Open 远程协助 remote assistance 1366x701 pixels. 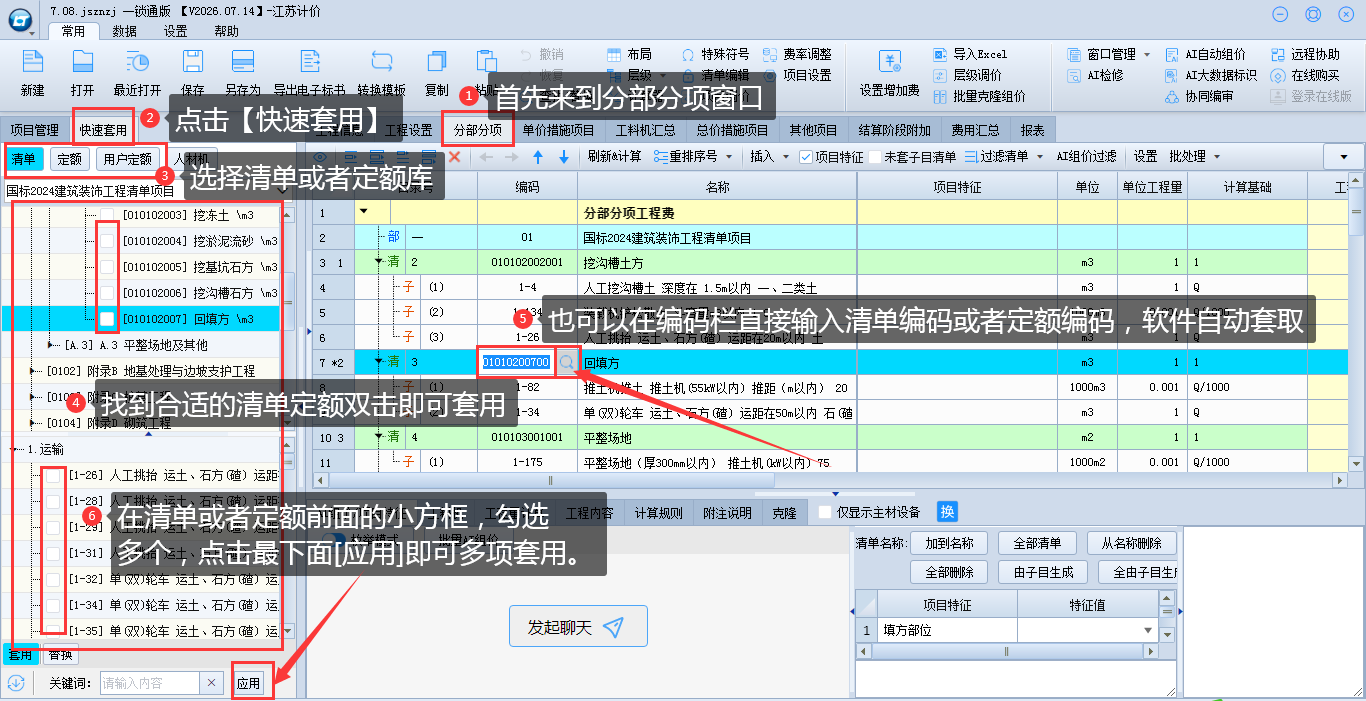pos(1305,54)
